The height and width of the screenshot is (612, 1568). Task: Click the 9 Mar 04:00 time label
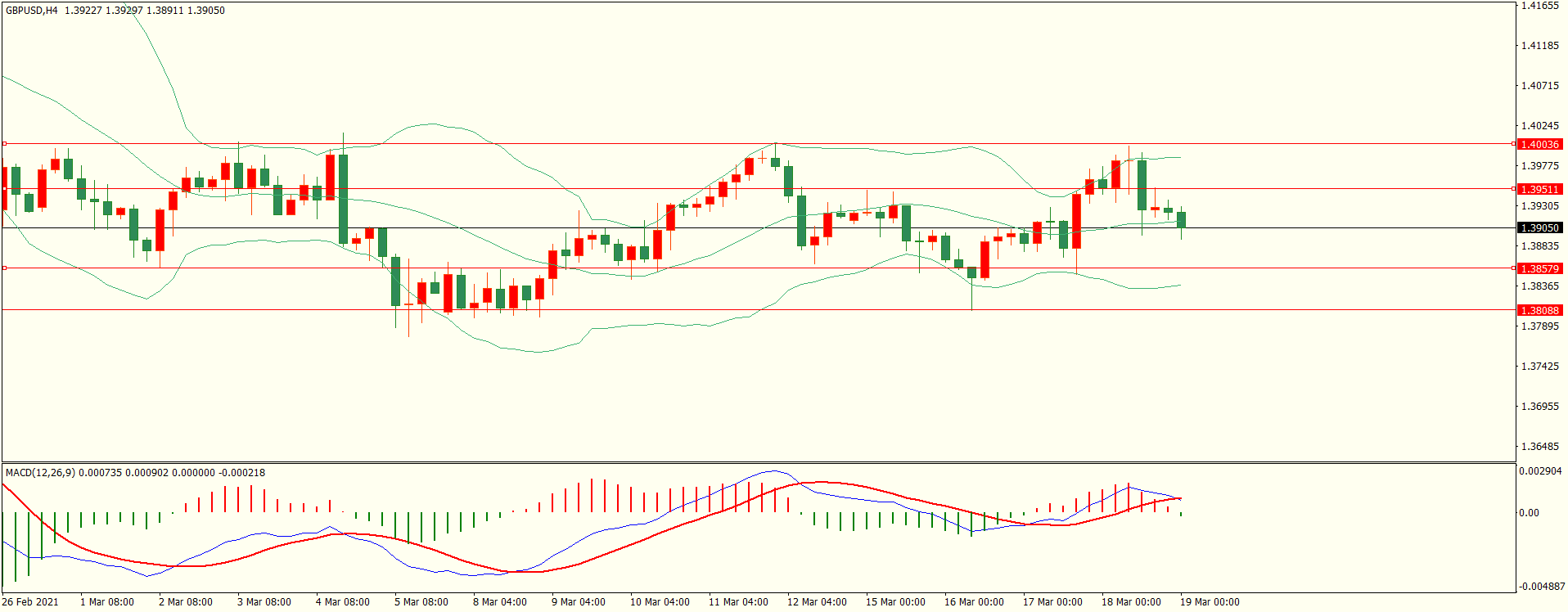click(578, 602)
